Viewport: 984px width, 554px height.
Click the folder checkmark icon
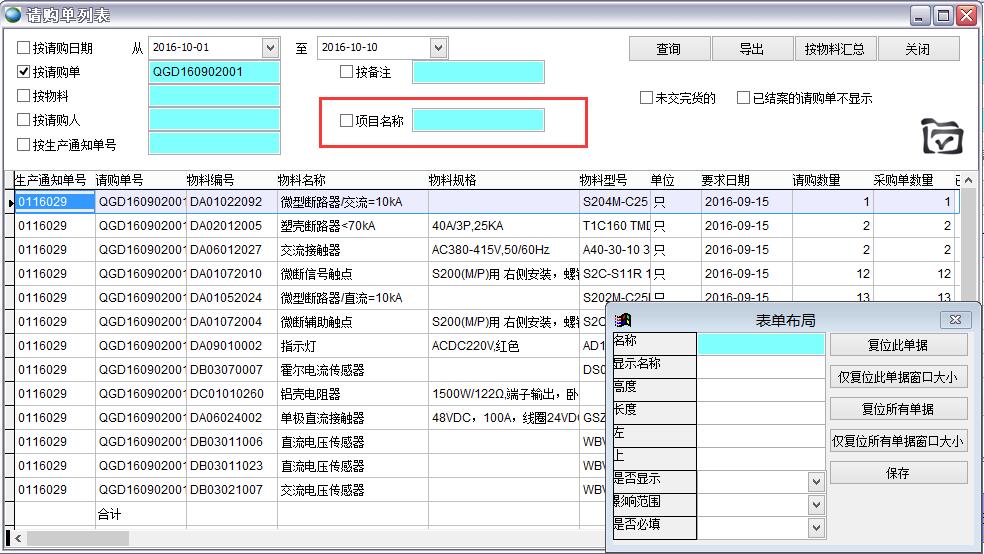(941, 136)
